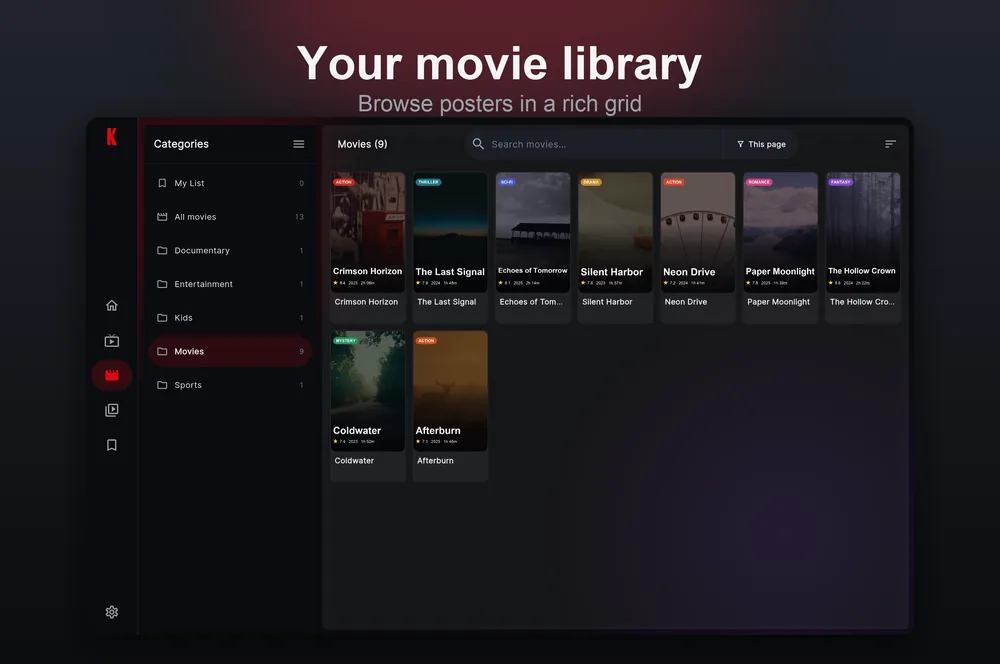This screenshot has width=1000, height=664.
Task: Open The Hollow Crown poster
Action: coord(863,232)
